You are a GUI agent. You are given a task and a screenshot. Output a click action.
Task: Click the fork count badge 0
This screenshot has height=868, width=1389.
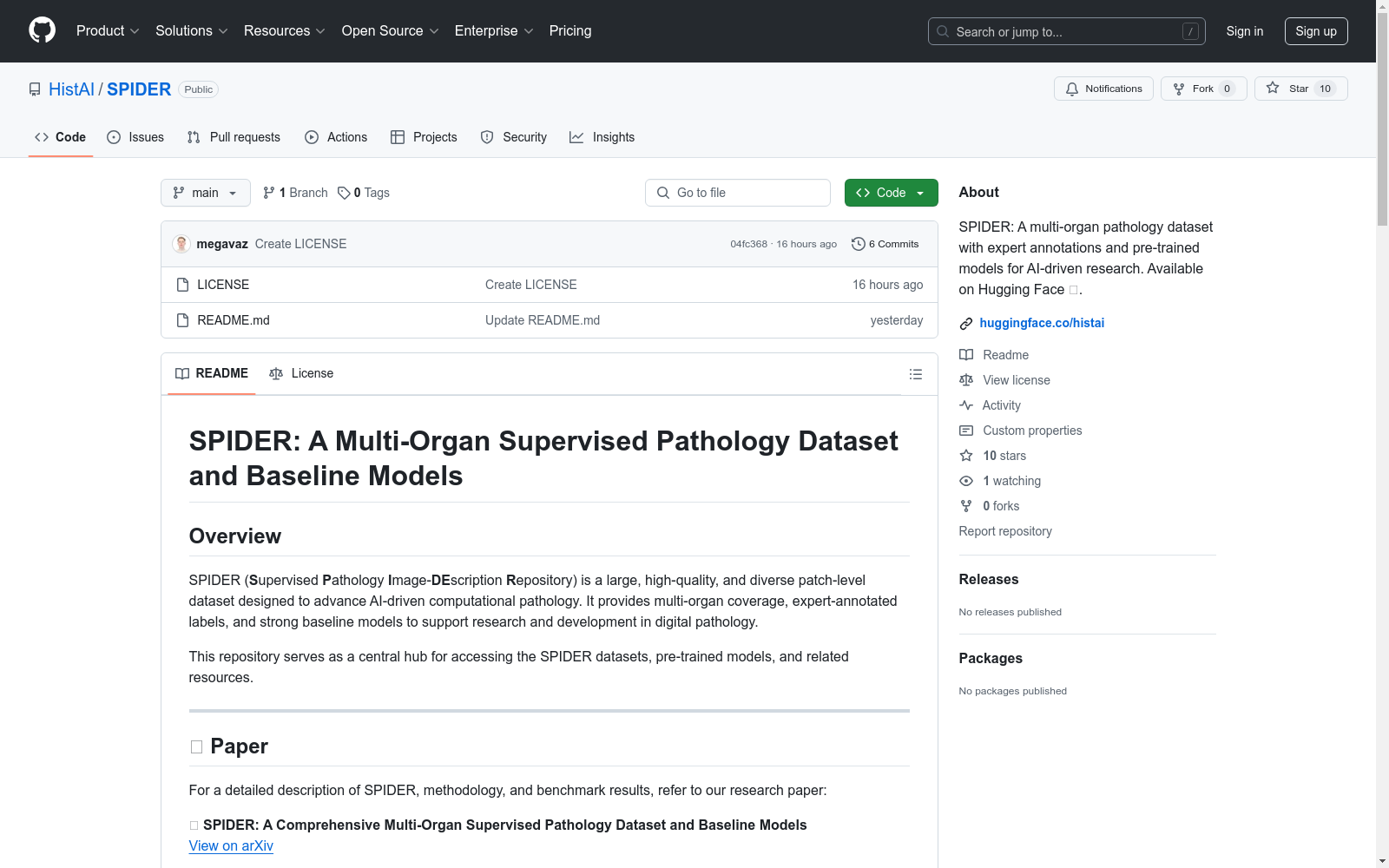pos(1228,89)
